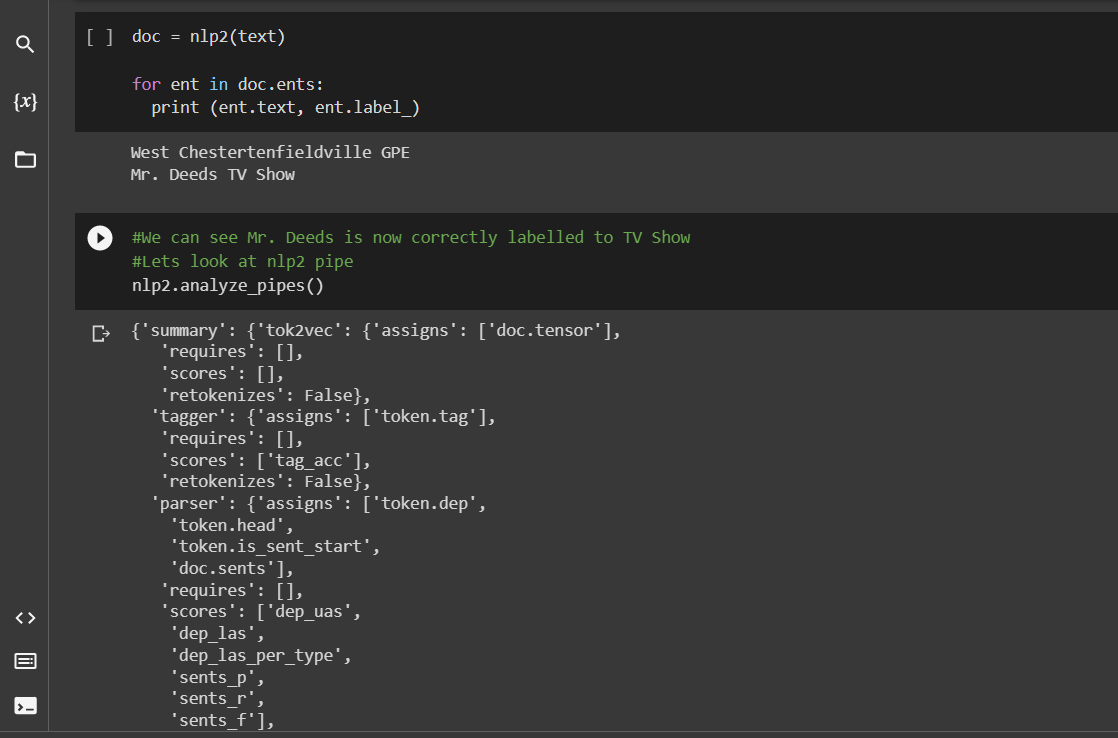This screenshot has height=738, width=1118.
Task: Open the Files folder panel
Action: tap(25, 159)
